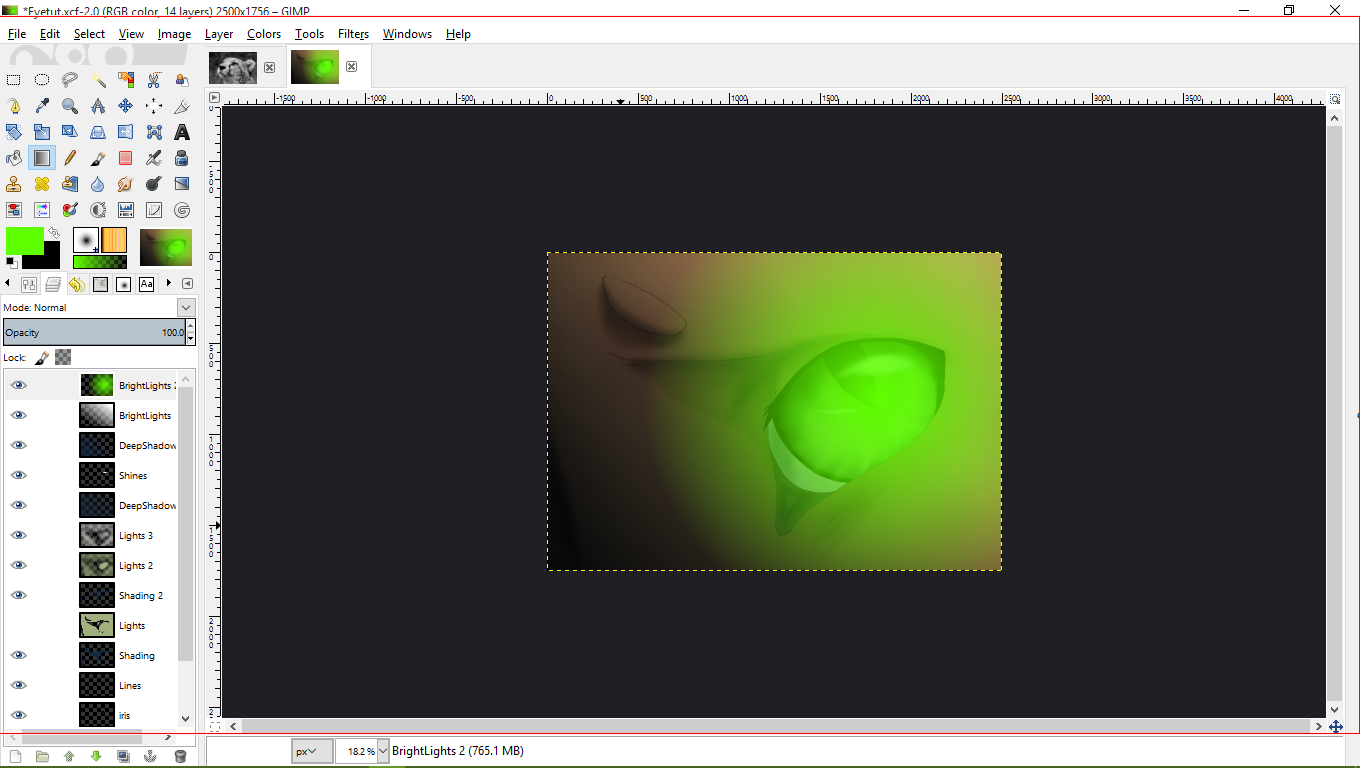Screen dimensions: 1360x768
Task: Raise the selected layer one step
Action: [69, 756]
